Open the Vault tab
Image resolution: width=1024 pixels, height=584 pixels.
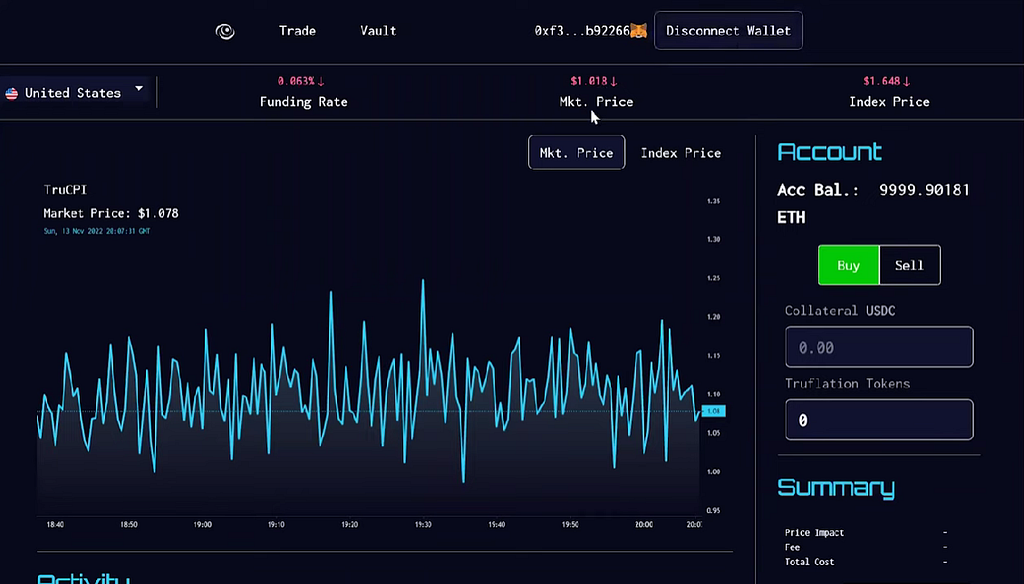click(x=378, y=31)
